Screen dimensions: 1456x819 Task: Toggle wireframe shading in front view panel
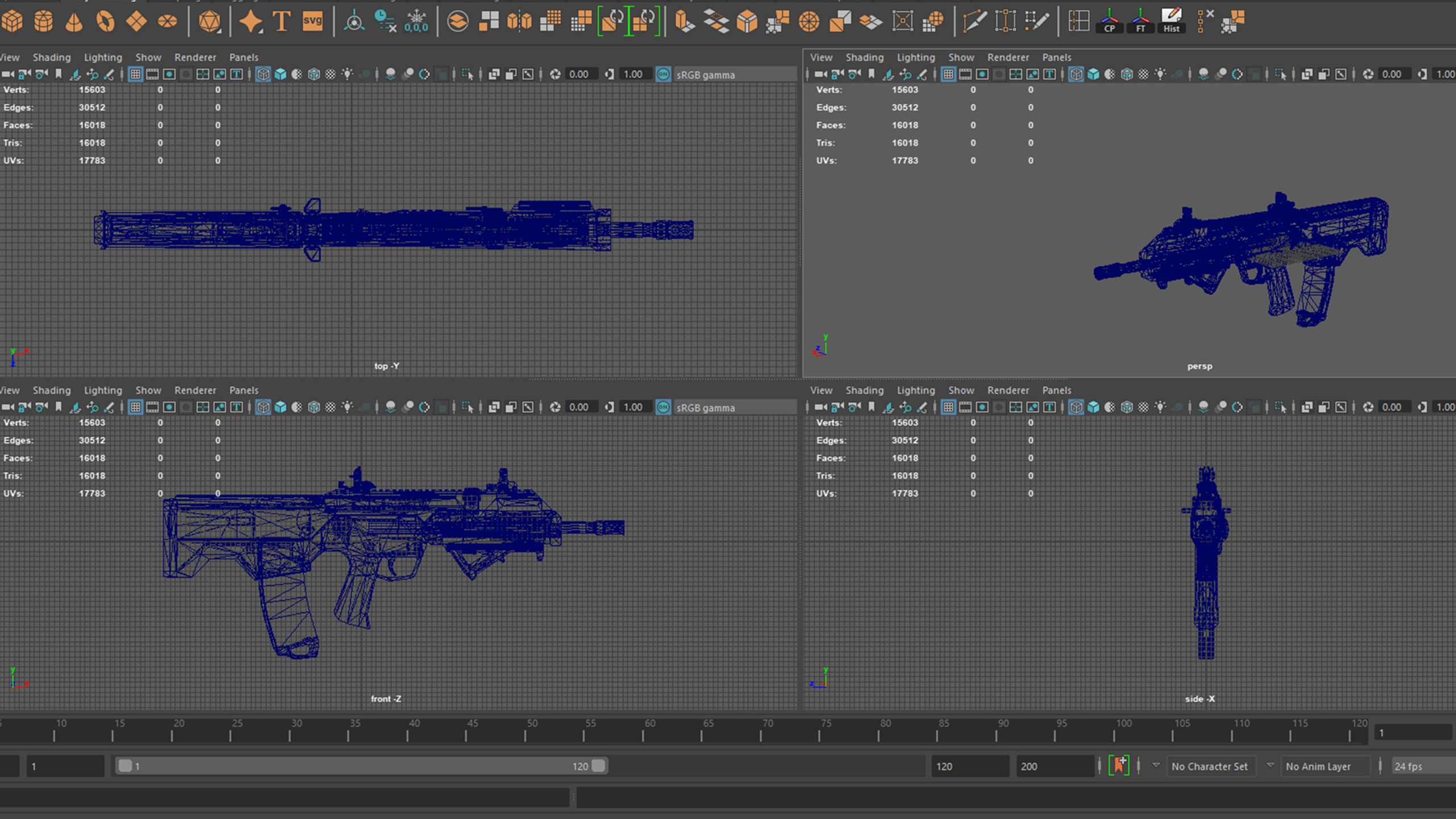point(263,407)
